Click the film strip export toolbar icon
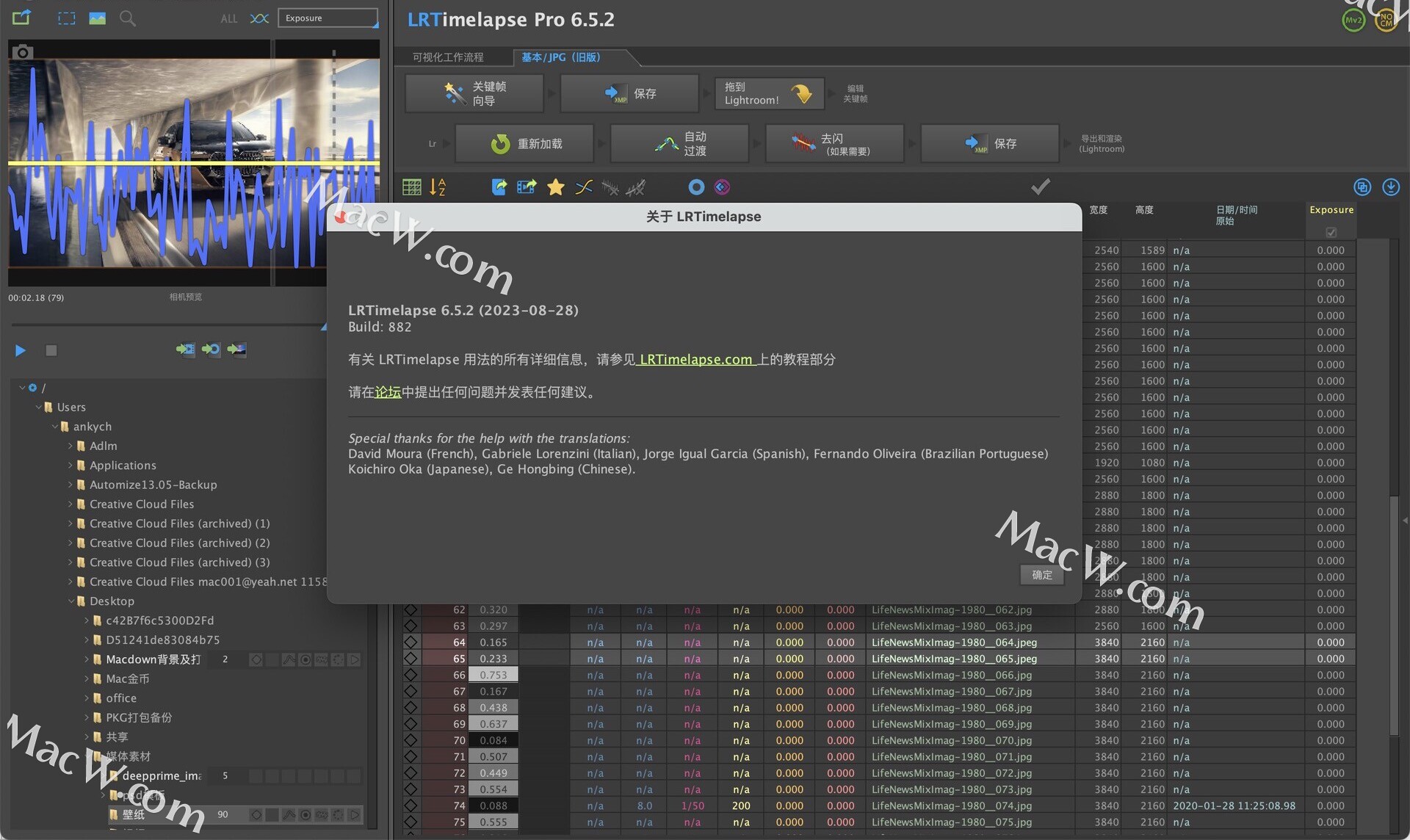Viewport: 1410px width, 840px height. 527,187
